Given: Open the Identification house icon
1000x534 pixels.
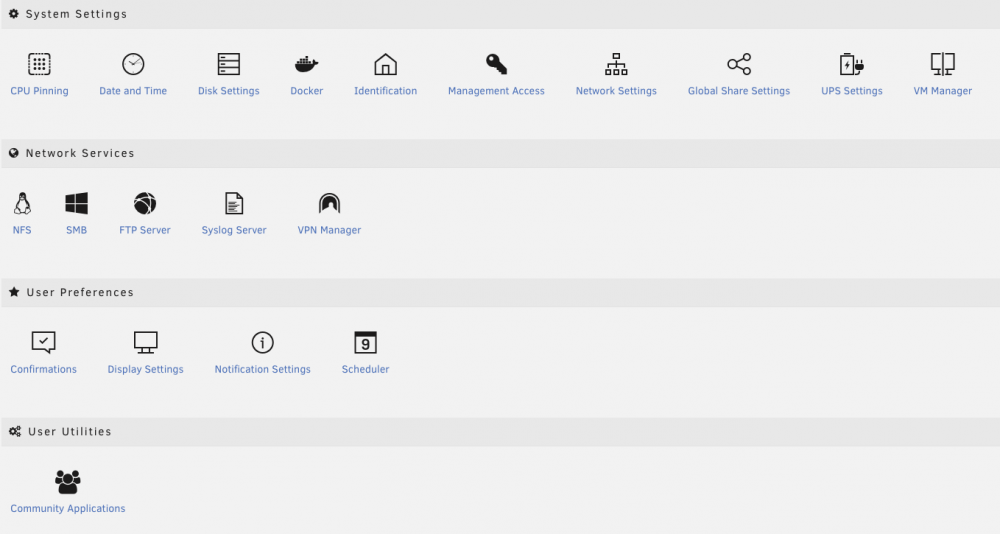Looking at the screenshot, I should click(x=385, y=64).
